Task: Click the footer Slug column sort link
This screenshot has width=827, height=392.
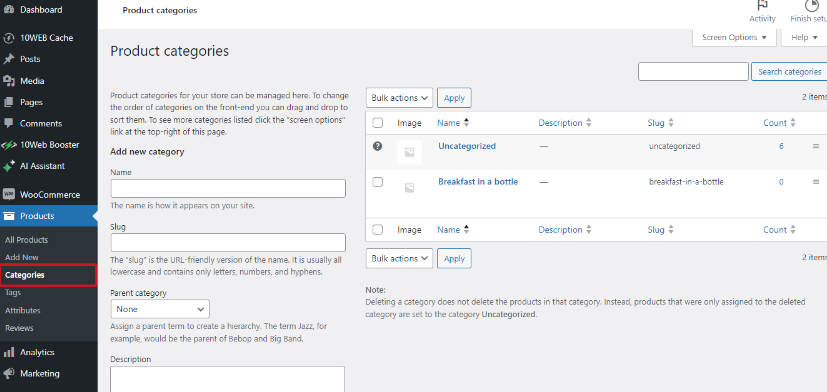Action: (661, 230)
